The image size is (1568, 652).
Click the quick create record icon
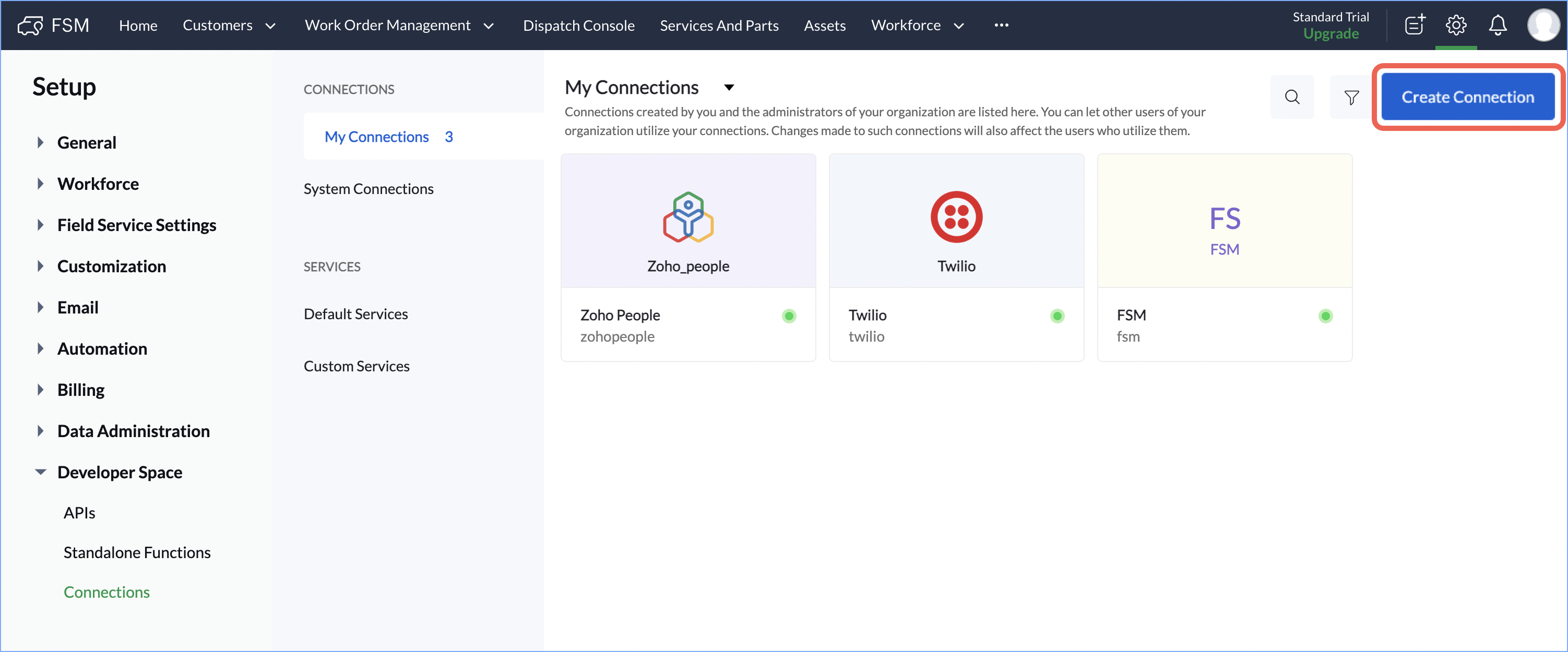1414,26
